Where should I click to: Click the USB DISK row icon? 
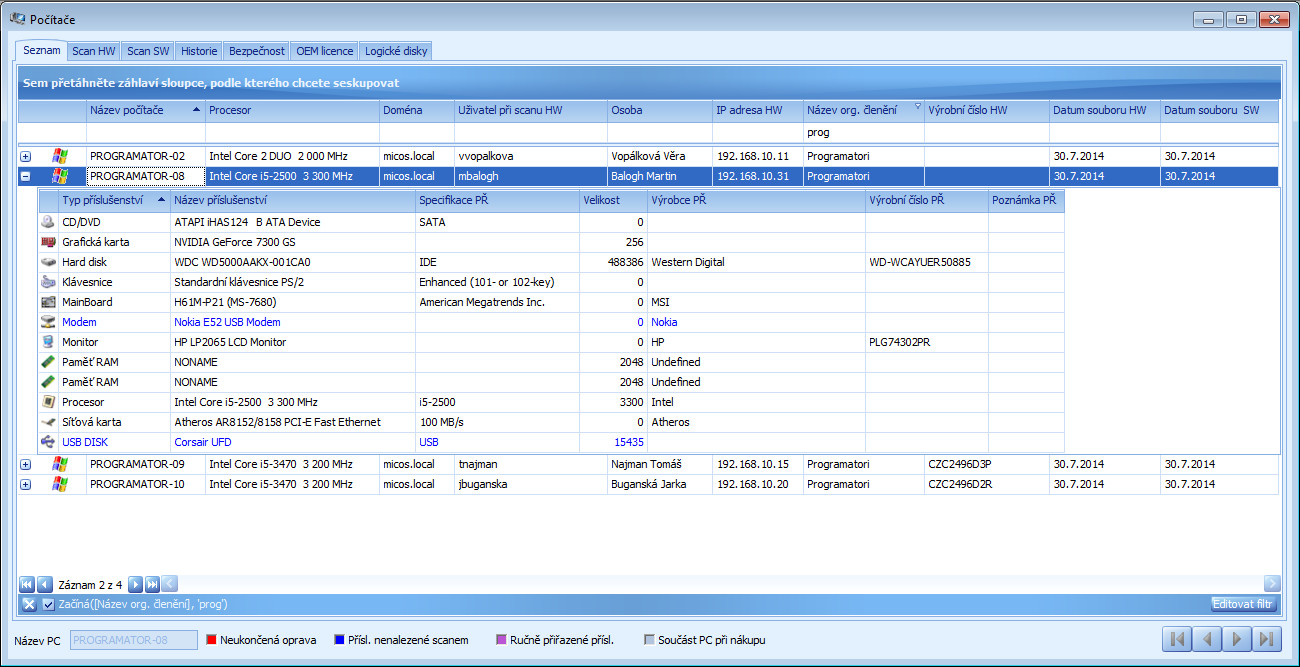pos(48,442)
